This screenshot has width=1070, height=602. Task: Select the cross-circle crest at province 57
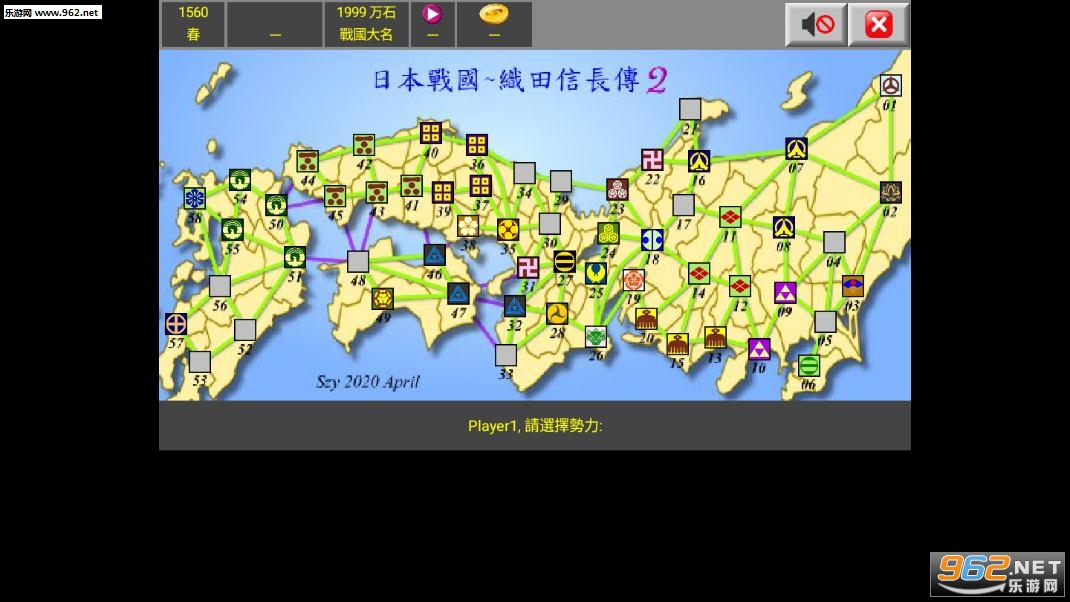click(x=176, y=324)
